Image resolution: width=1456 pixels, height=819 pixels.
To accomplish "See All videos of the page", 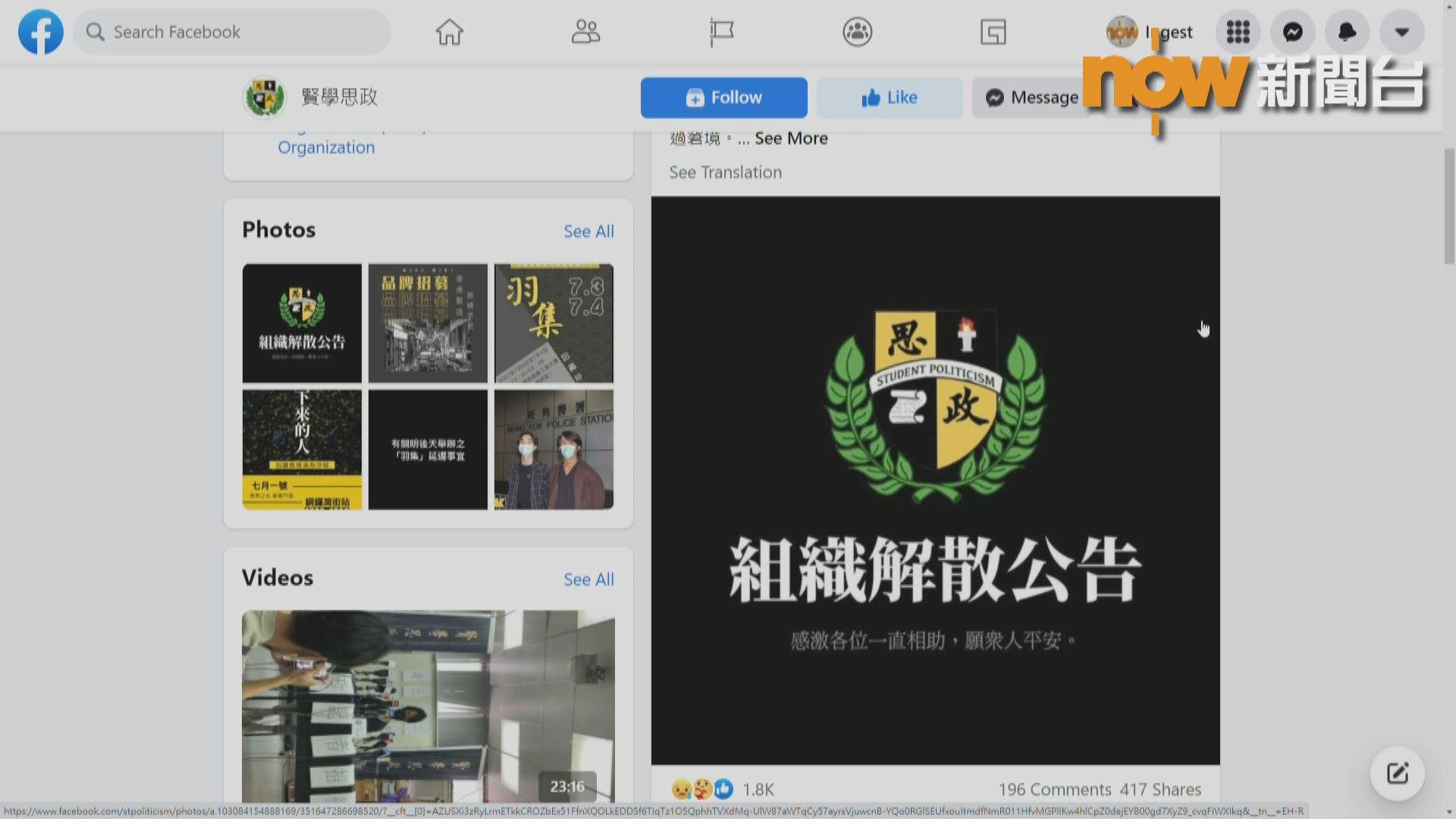I will click(588, 579).
